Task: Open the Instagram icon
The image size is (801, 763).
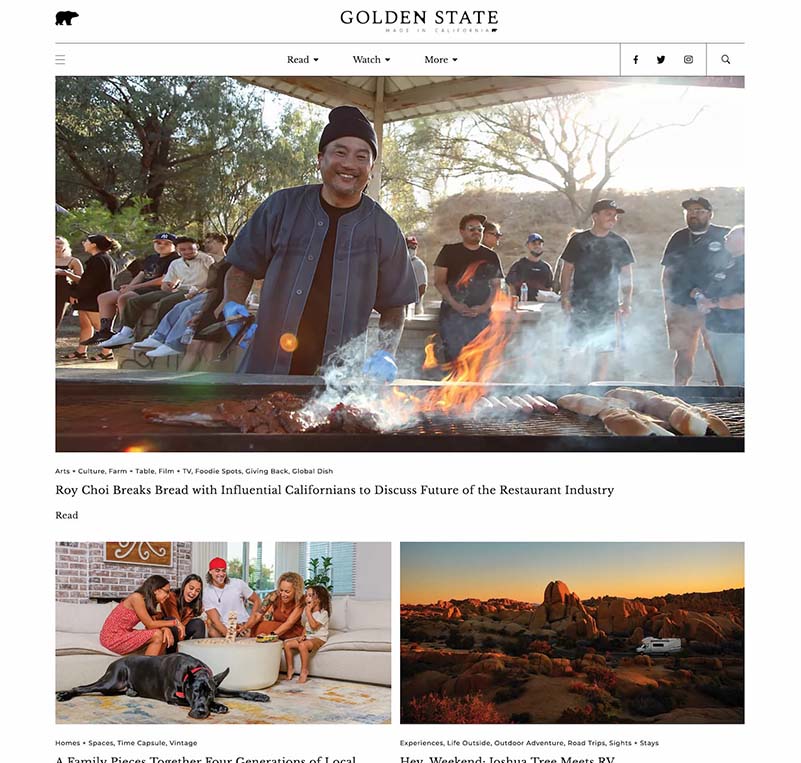Action: pyautogui.click(x=688, y=60)
